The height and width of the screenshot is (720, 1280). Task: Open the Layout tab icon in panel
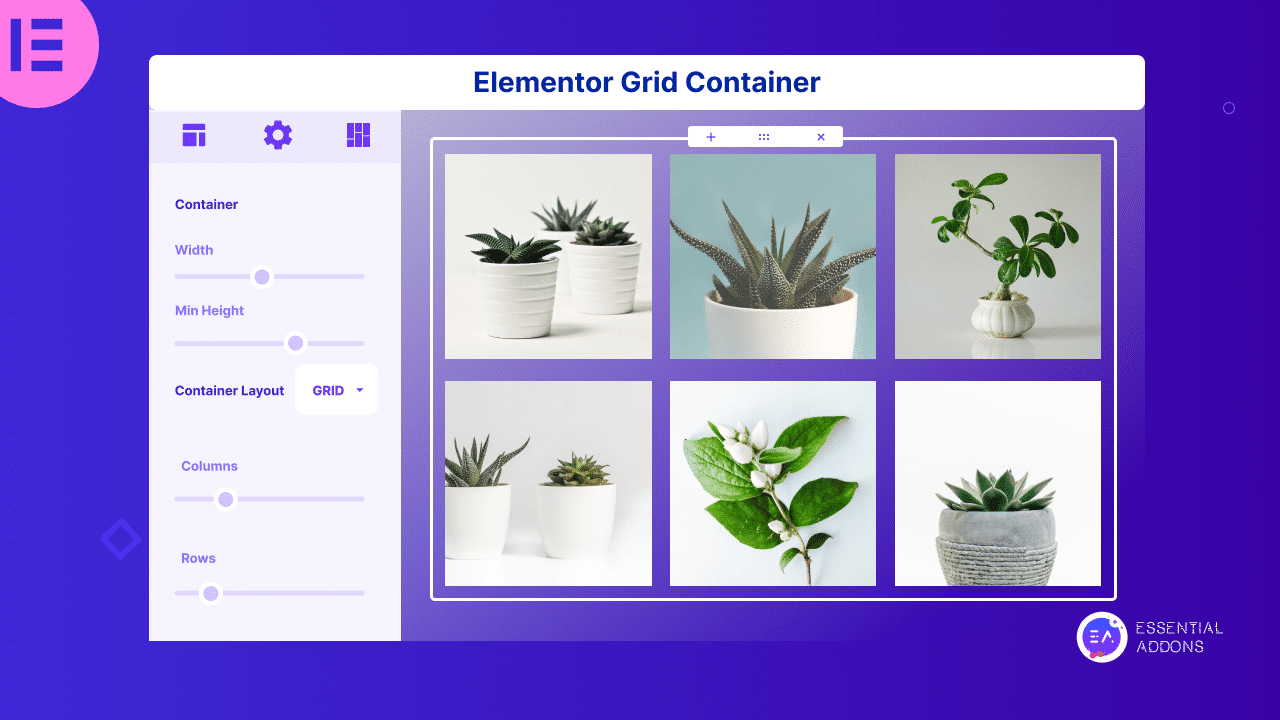tap(194, 135)
